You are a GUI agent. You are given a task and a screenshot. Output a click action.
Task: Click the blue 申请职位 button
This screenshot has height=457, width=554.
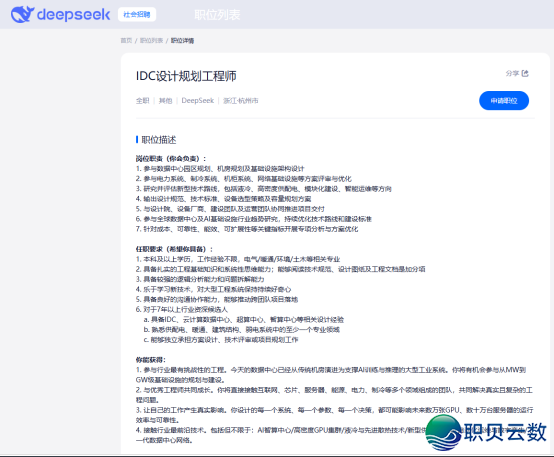click(504, 101)
